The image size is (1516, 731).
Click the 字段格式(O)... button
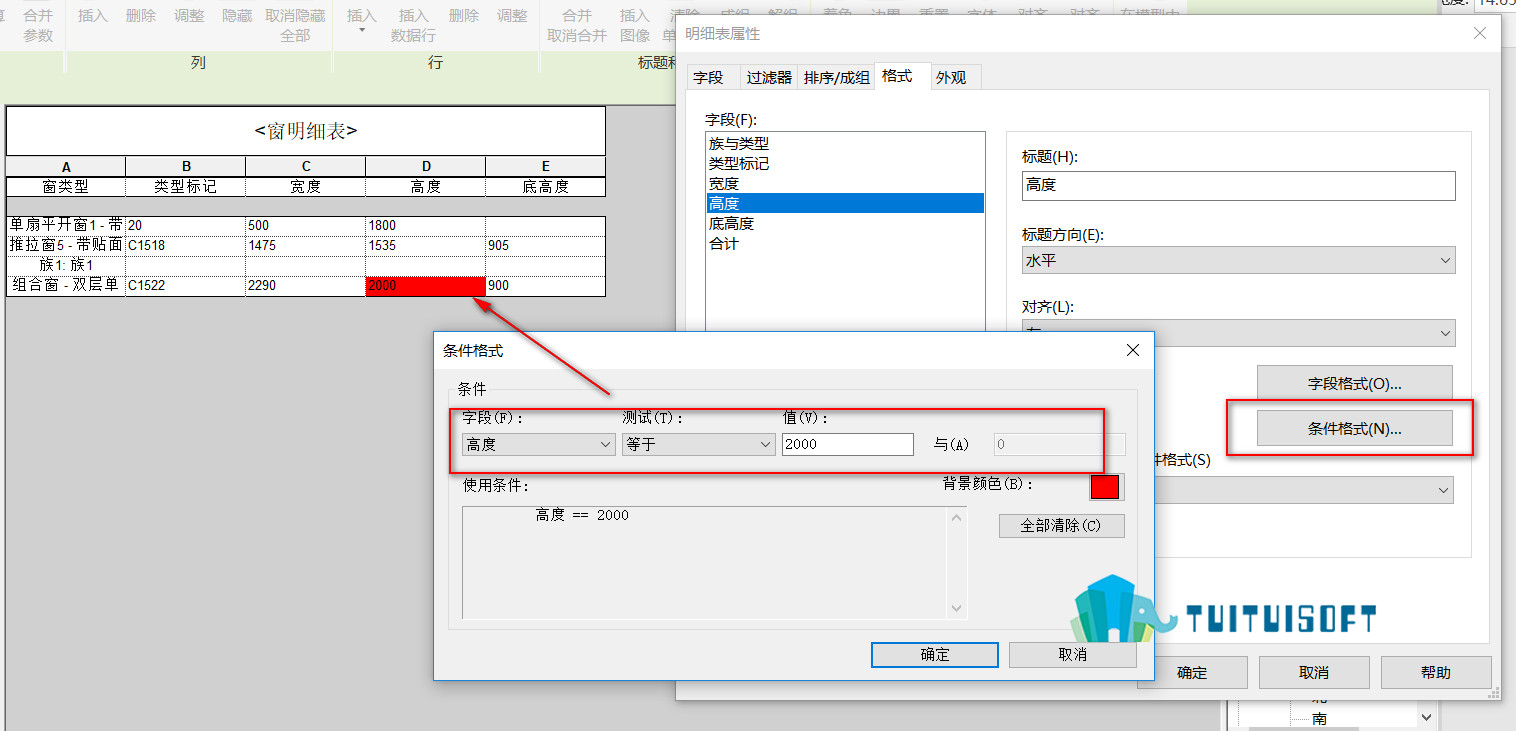(x=1354, y=383)
